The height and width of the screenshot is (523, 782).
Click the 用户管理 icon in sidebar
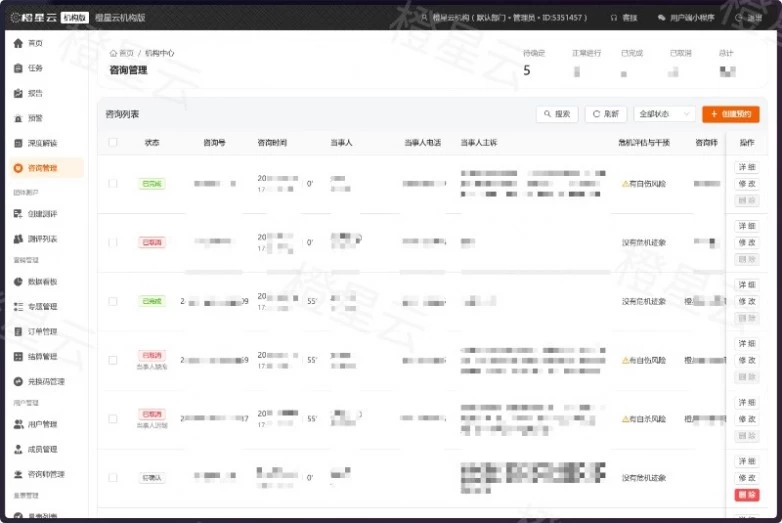[18, 424]
